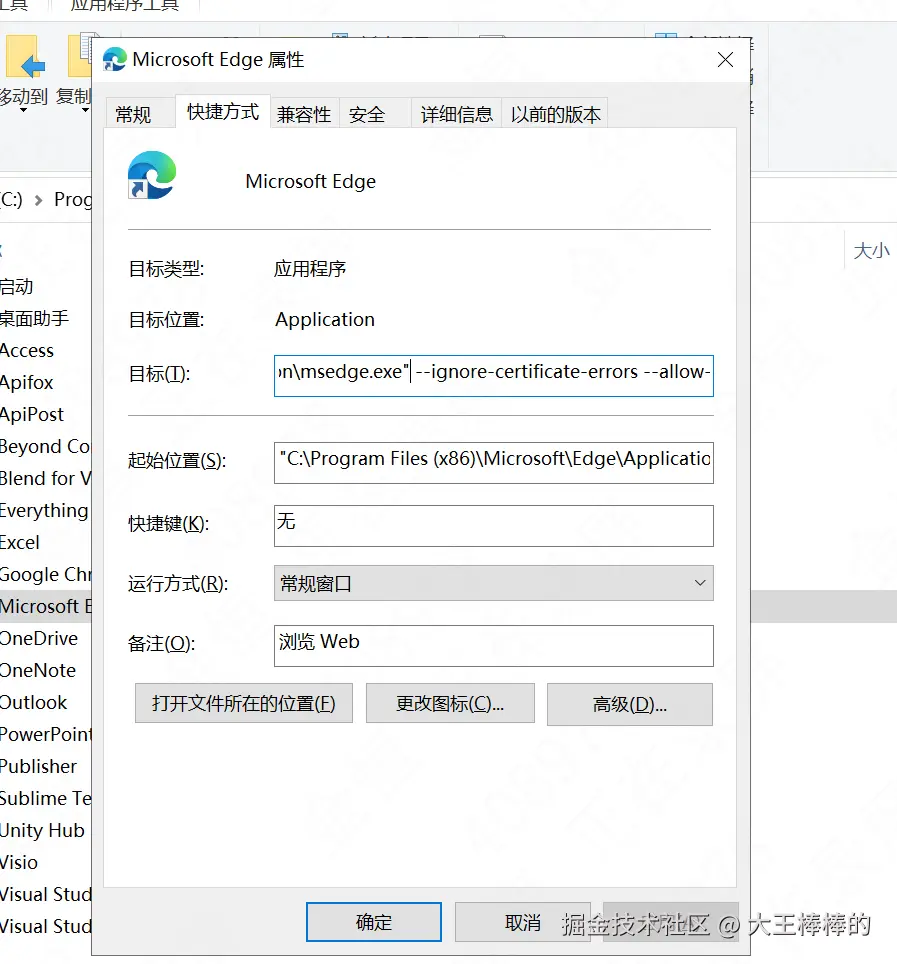The width and height of the screenshot is (897, 964).
Task: Click the 快捷键(K) input field
Action: [x=494, y=526]
